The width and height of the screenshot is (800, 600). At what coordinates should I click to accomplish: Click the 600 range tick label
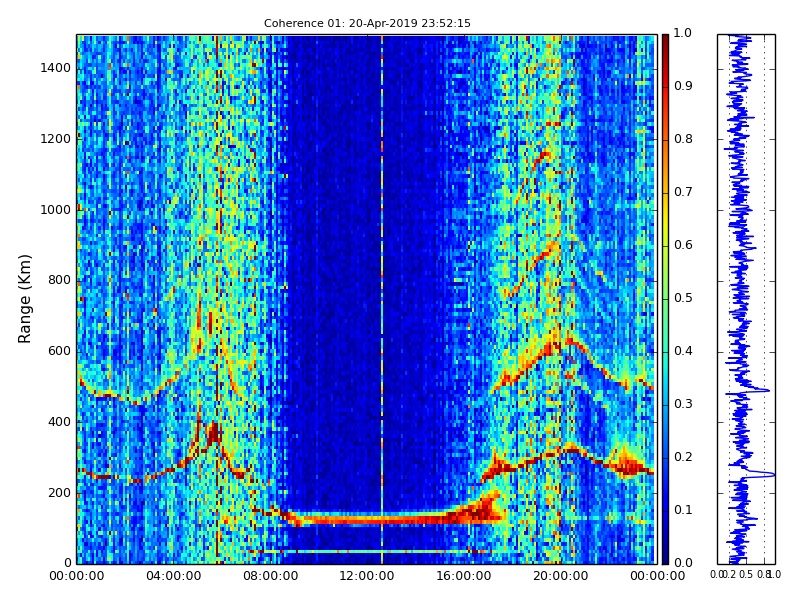59,351
